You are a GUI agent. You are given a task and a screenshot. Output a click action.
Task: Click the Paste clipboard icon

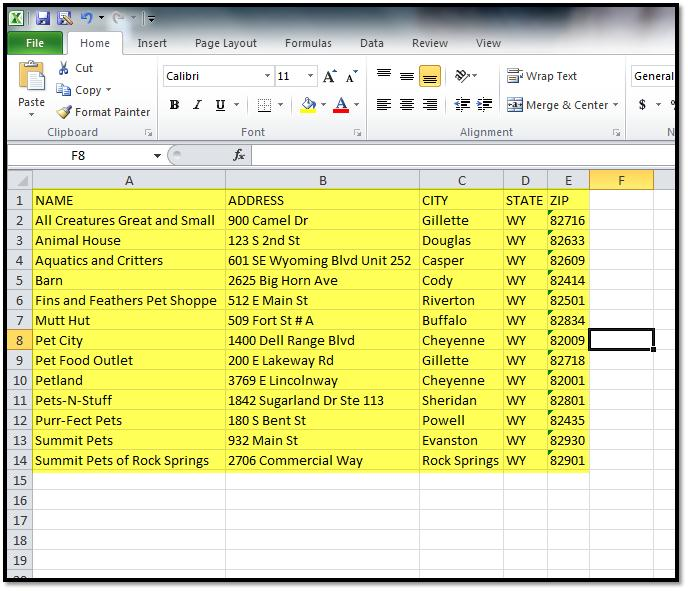(32, 77)
